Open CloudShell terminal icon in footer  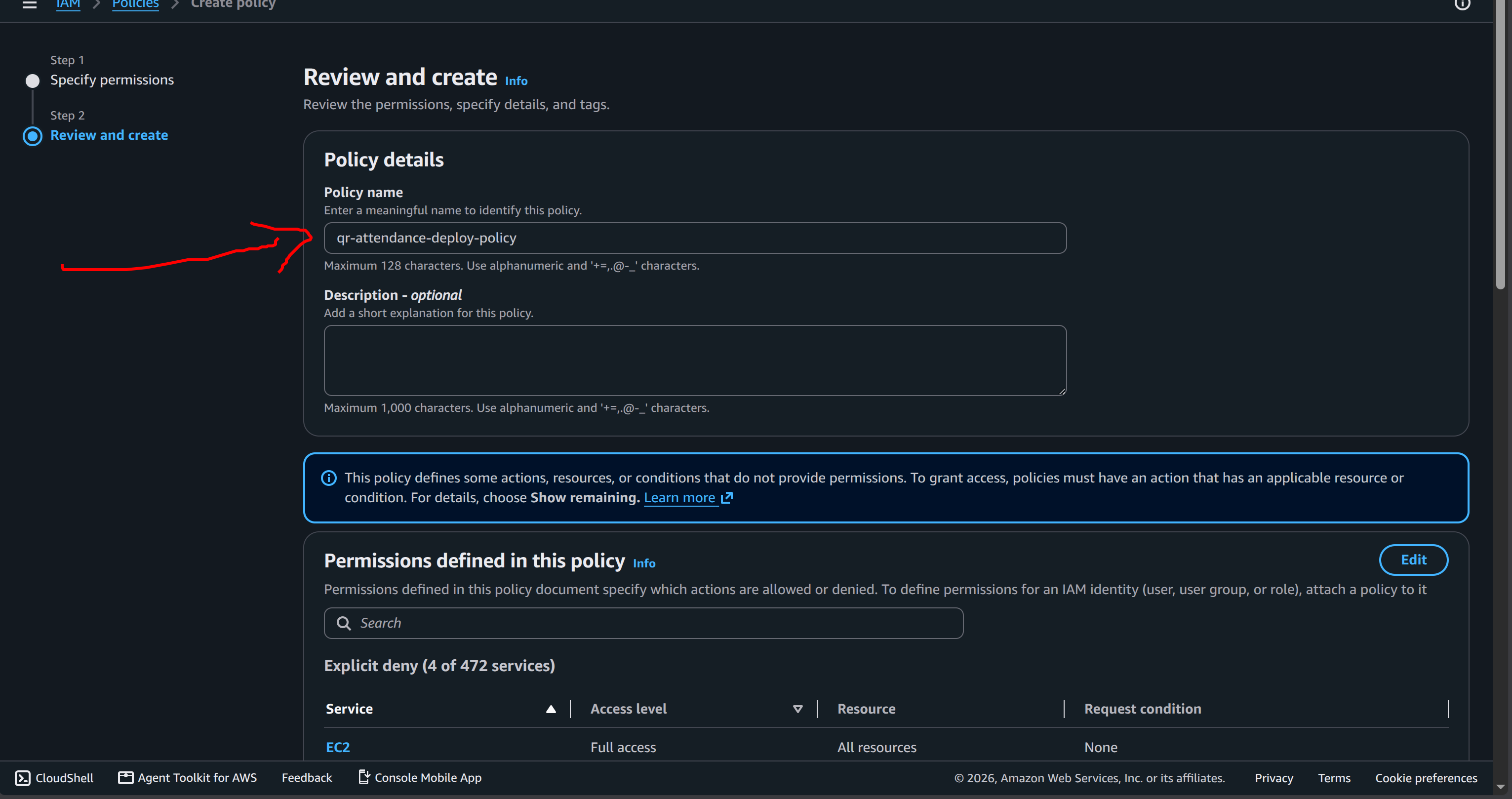[22, 778]
